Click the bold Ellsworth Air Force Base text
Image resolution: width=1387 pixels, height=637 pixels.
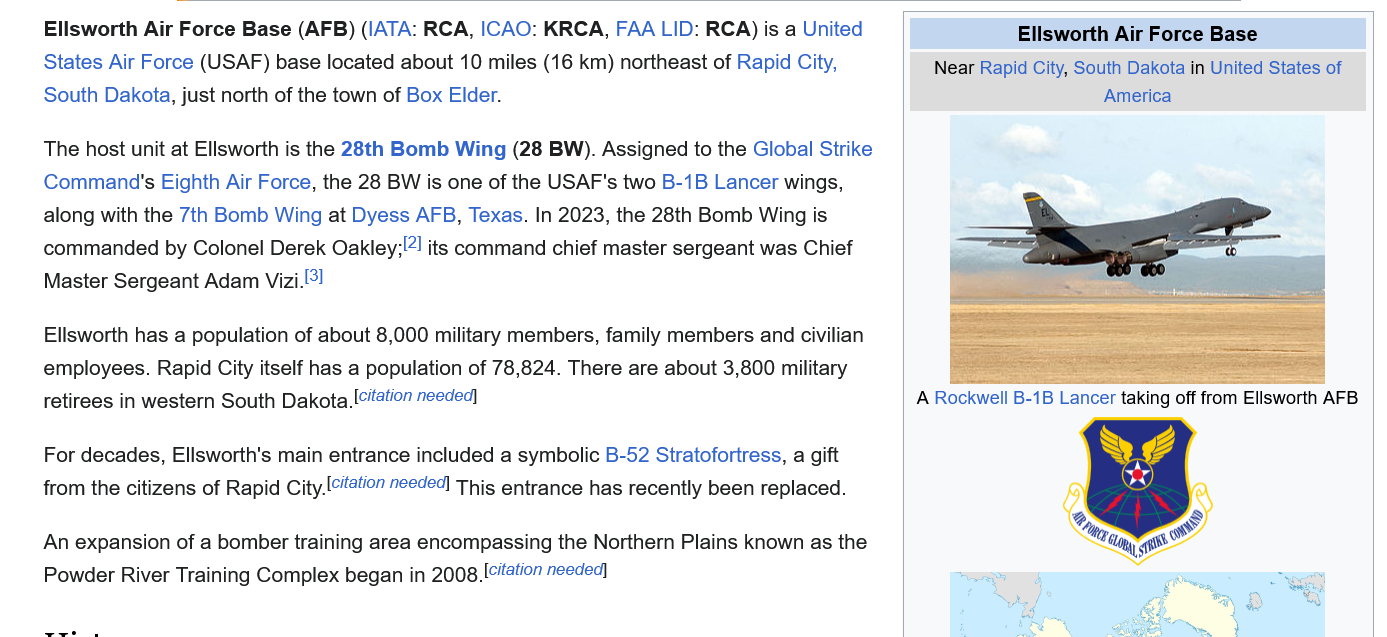pyautogui.click(x=168, y=29)
